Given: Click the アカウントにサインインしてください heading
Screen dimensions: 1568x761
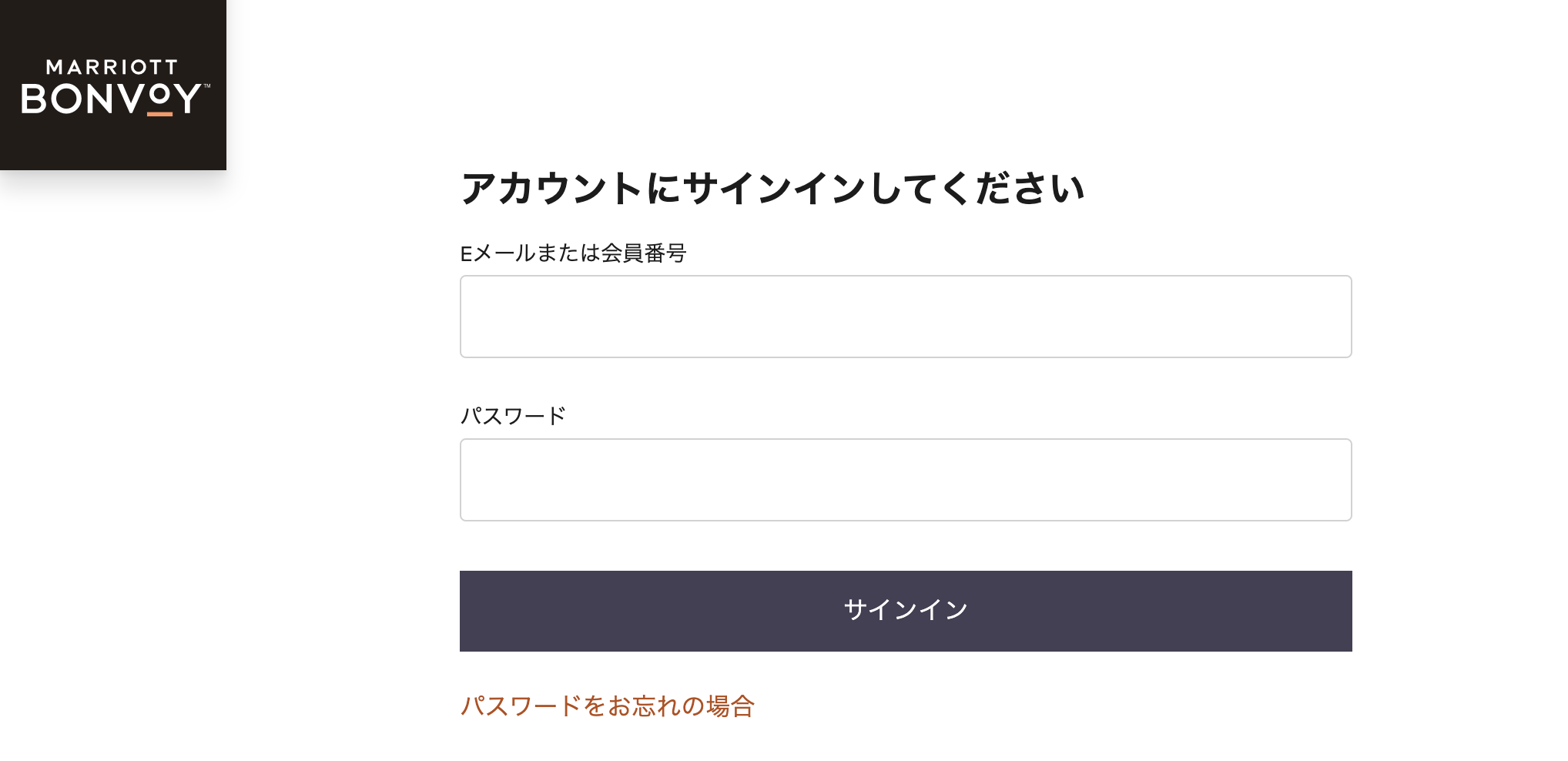Looking at the screenshot, I should 772,189.
